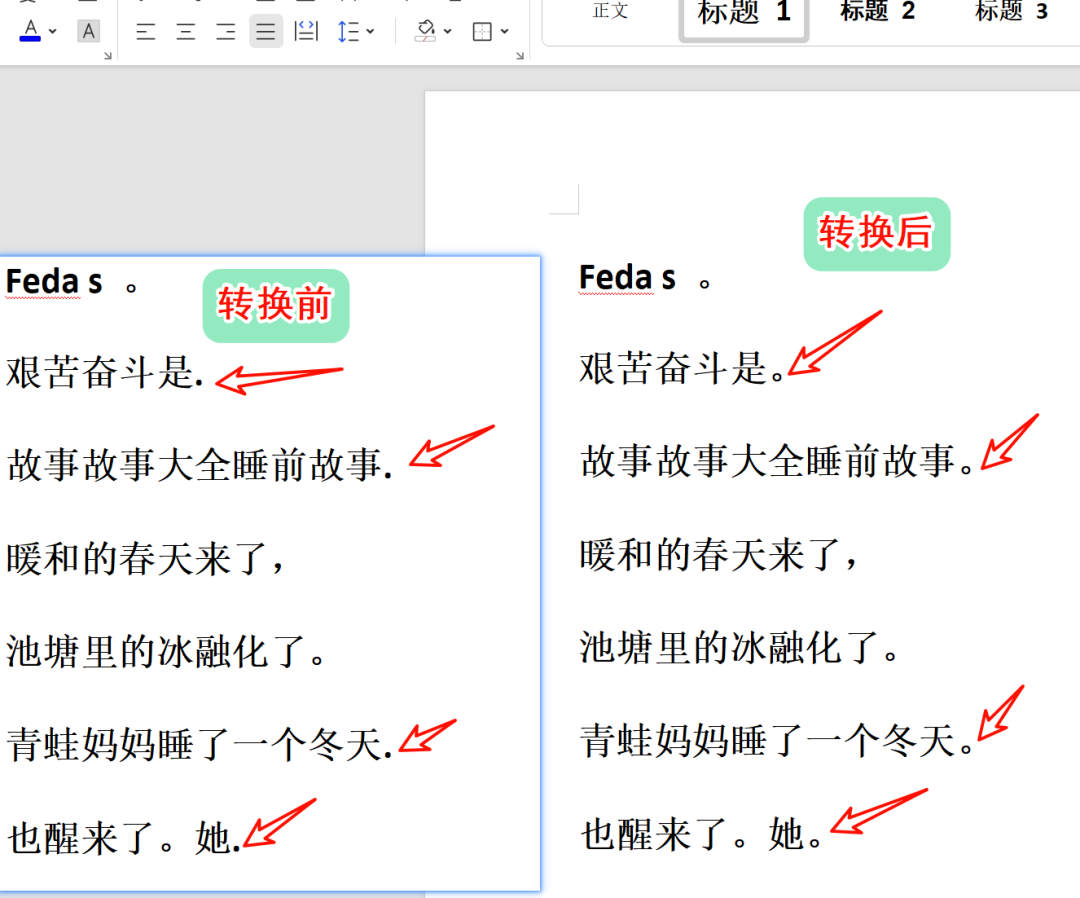Expand the font color dropdown arrow
The image size is (1080, 898).
50,31
